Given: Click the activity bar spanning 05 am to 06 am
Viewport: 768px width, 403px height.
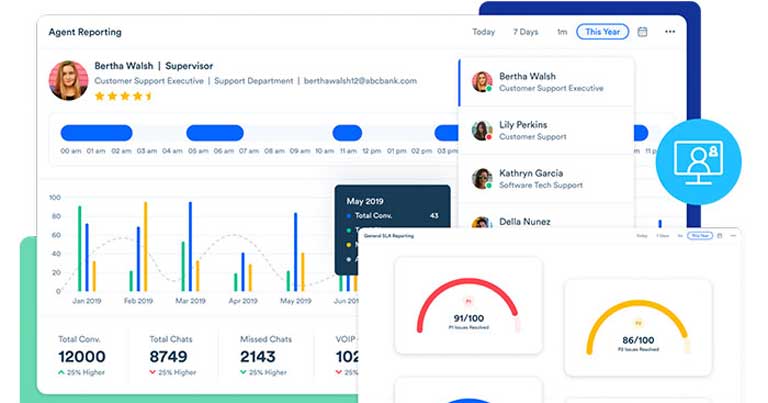Looking at the screenshot, I should 215,133.
